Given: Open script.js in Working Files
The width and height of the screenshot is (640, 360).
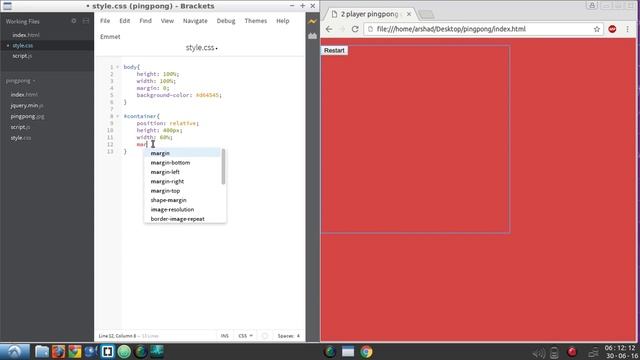Looking at the screenshot, I should tap(22, 56).
